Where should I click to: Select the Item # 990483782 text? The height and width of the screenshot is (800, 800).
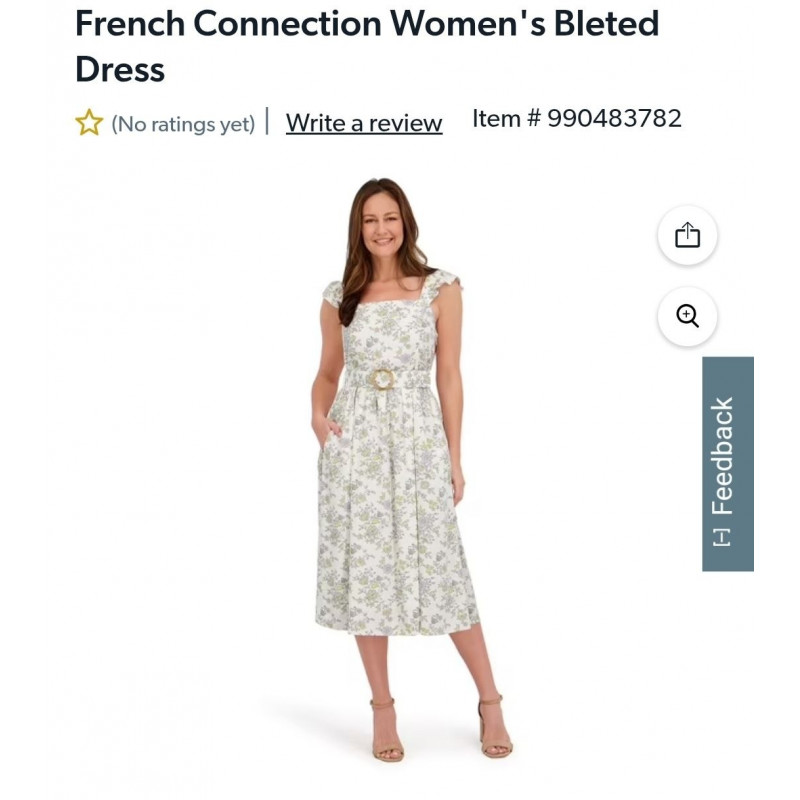[x=577, y=118]
